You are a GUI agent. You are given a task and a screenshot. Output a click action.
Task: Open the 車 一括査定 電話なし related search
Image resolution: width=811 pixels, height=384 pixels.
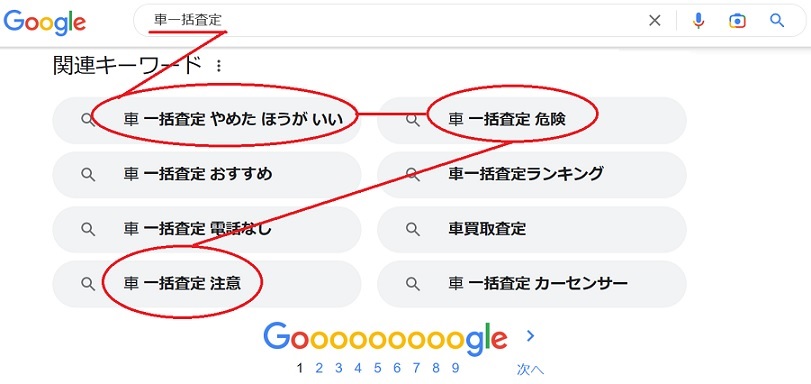coord(207,229)
